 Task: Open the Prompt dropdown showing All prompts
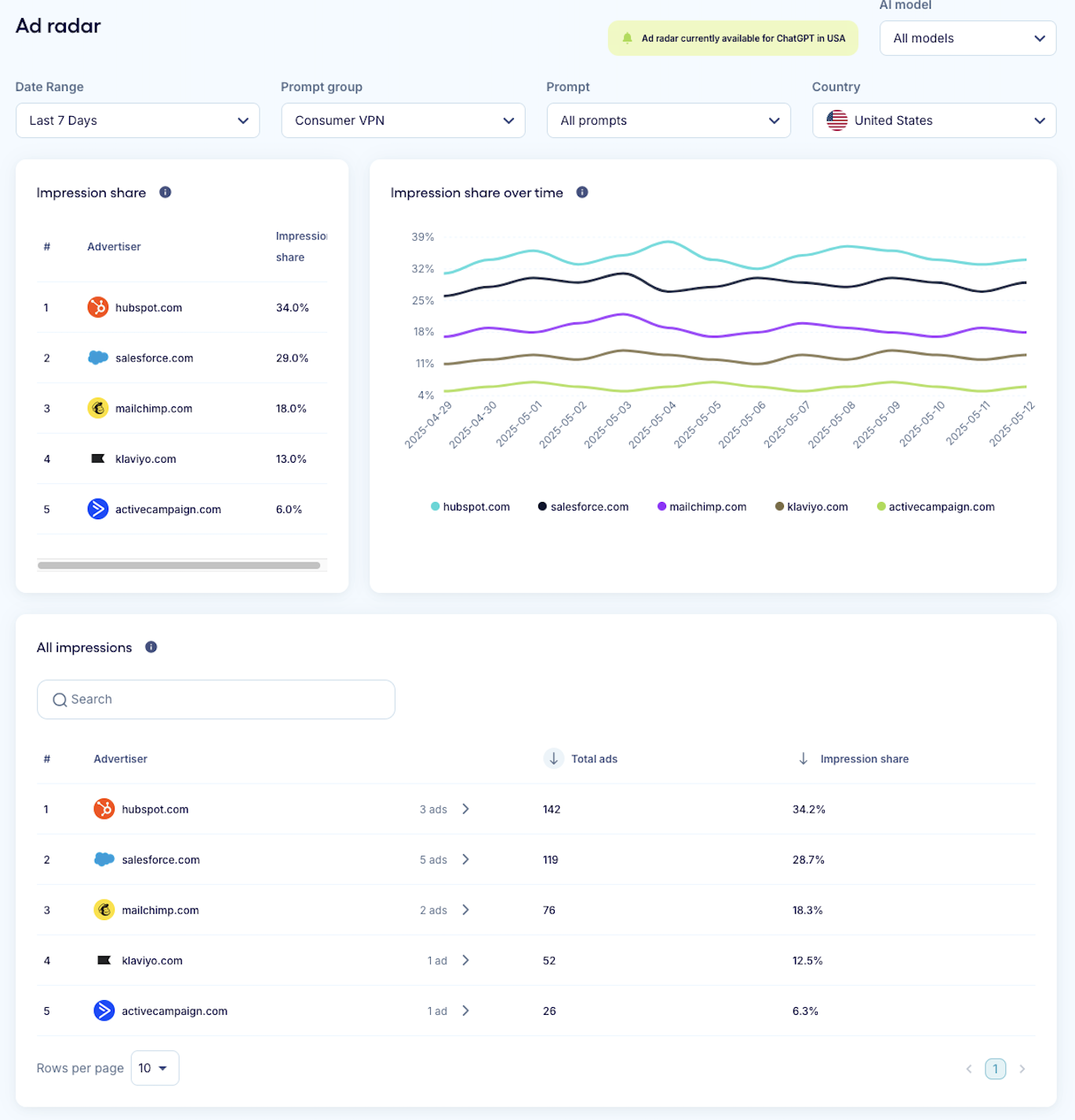tap(669, 121)
